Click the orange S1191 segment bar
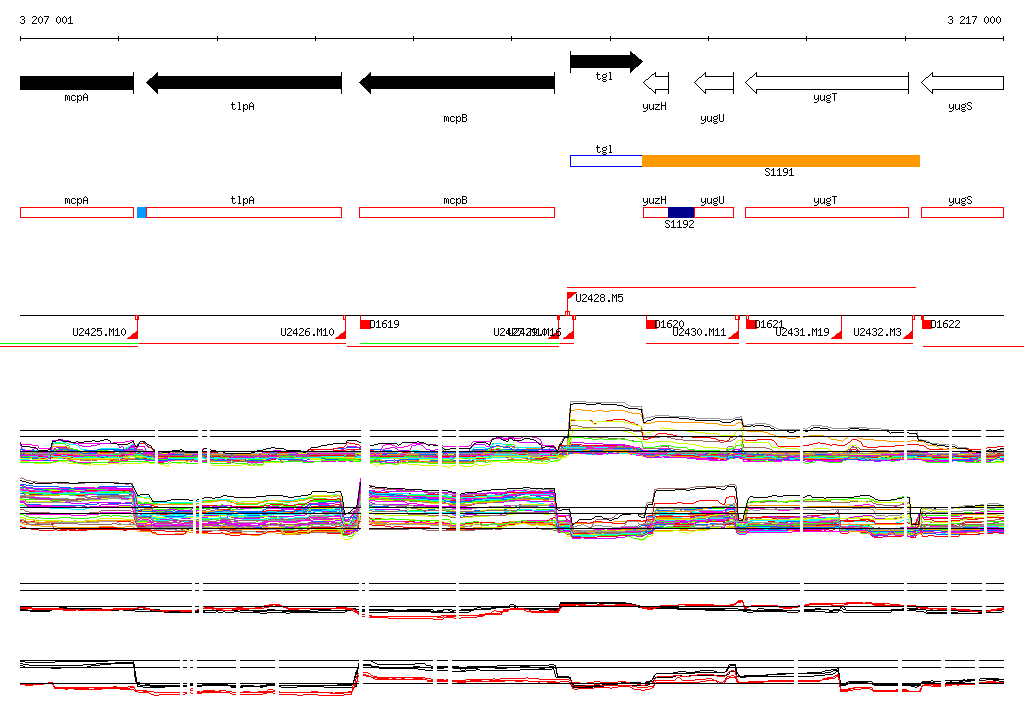1024x714 pixels. [x=781, y=161]
